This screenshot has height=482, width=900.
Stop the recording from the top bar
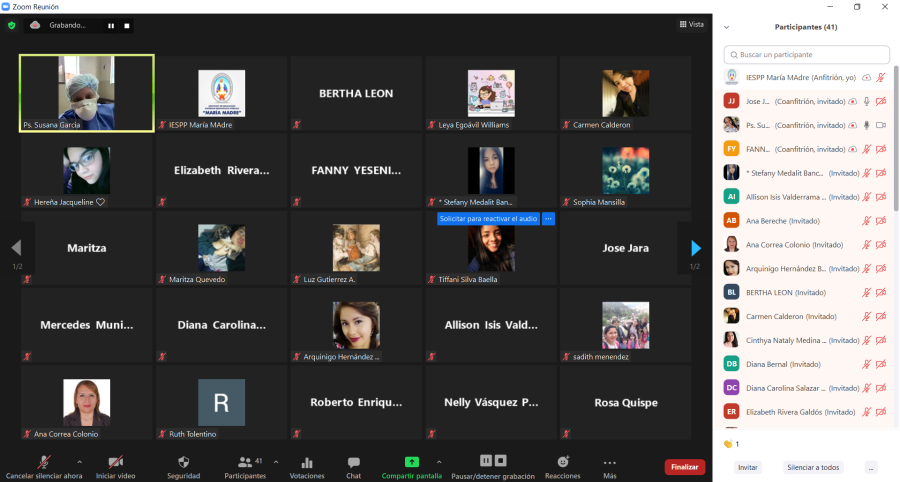(x=127, y=25)
